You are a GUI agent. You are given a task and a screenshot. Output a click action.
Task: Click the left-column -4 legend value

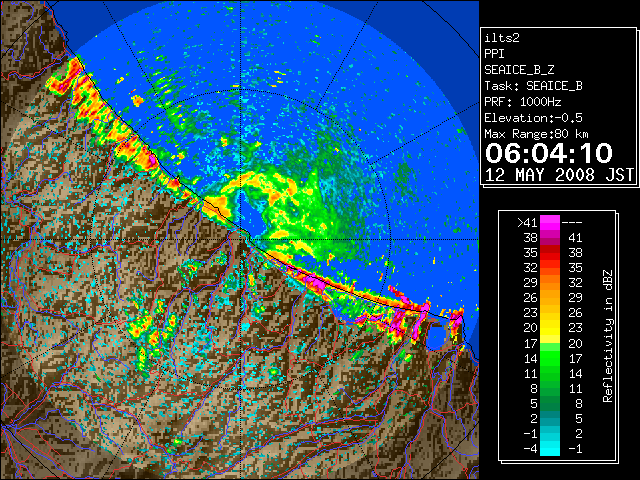pyautogui.click(x=531, y=449)
